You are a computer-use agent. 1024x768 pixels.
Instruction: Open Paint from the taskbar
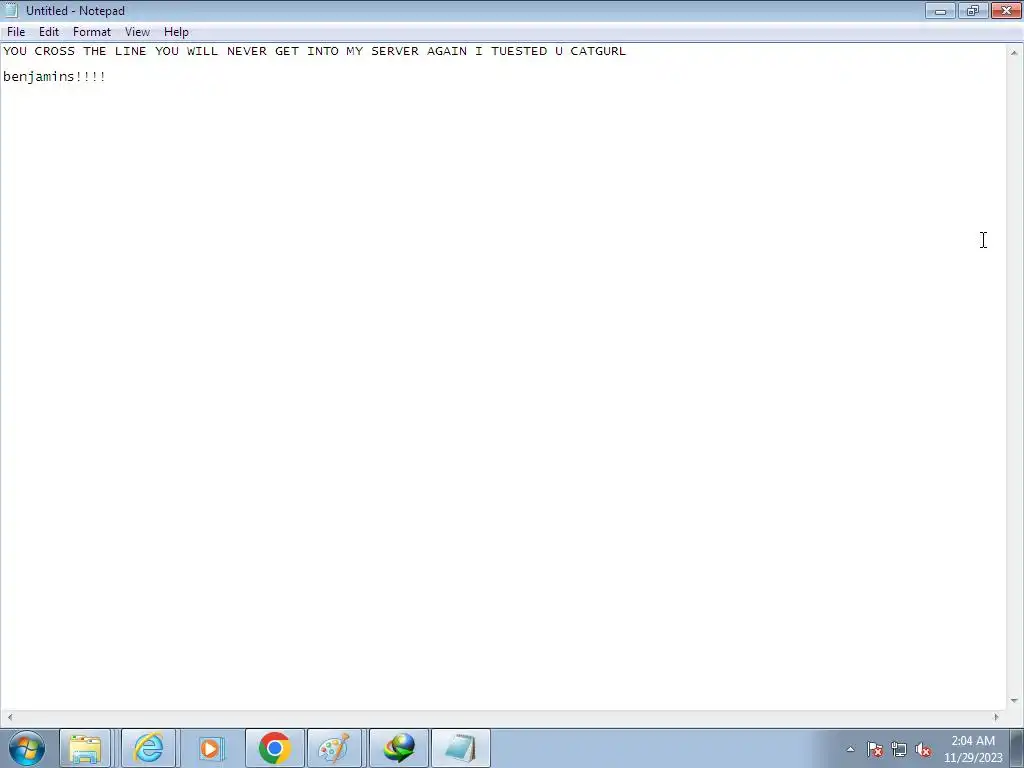point(334,748)
